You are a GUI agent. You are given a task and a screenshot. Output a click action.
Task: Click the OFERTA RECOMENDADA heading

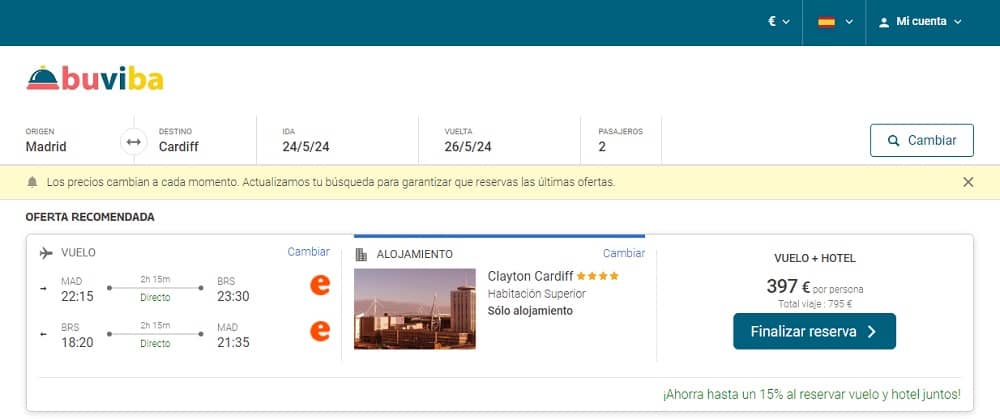(x=90, y=217)
